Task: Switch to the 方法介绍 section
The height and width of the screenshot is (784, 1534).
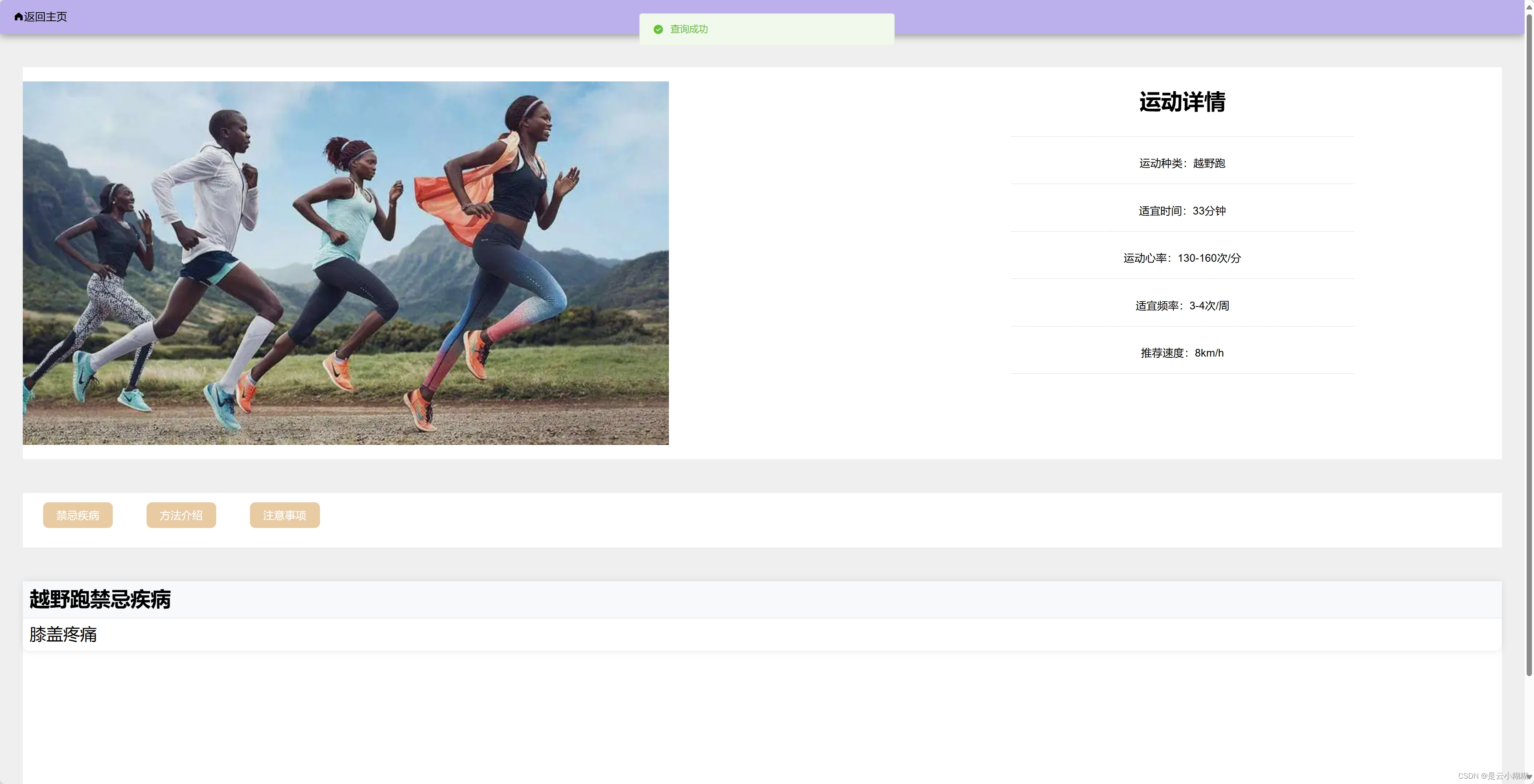Action: 181,515
